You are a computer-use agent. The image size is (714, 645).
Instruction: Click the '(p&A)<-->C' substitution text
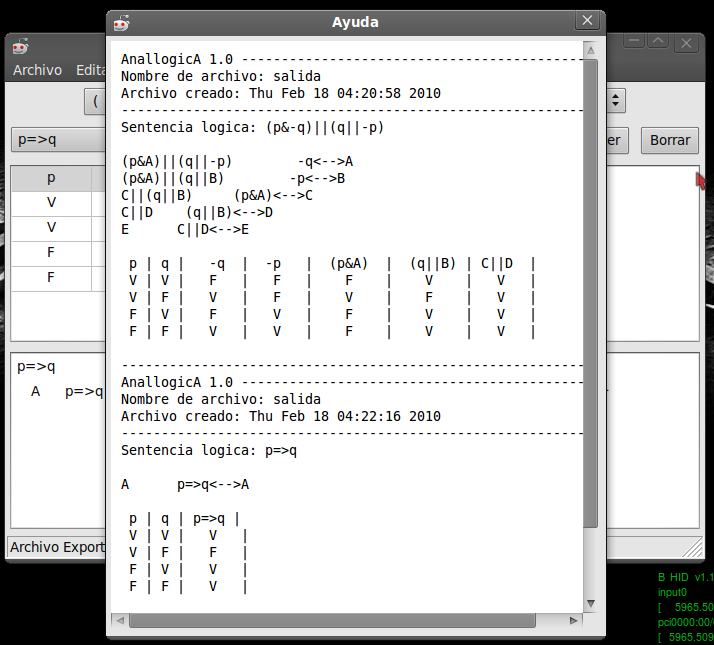pyautogui.click(x=273, y=195)
